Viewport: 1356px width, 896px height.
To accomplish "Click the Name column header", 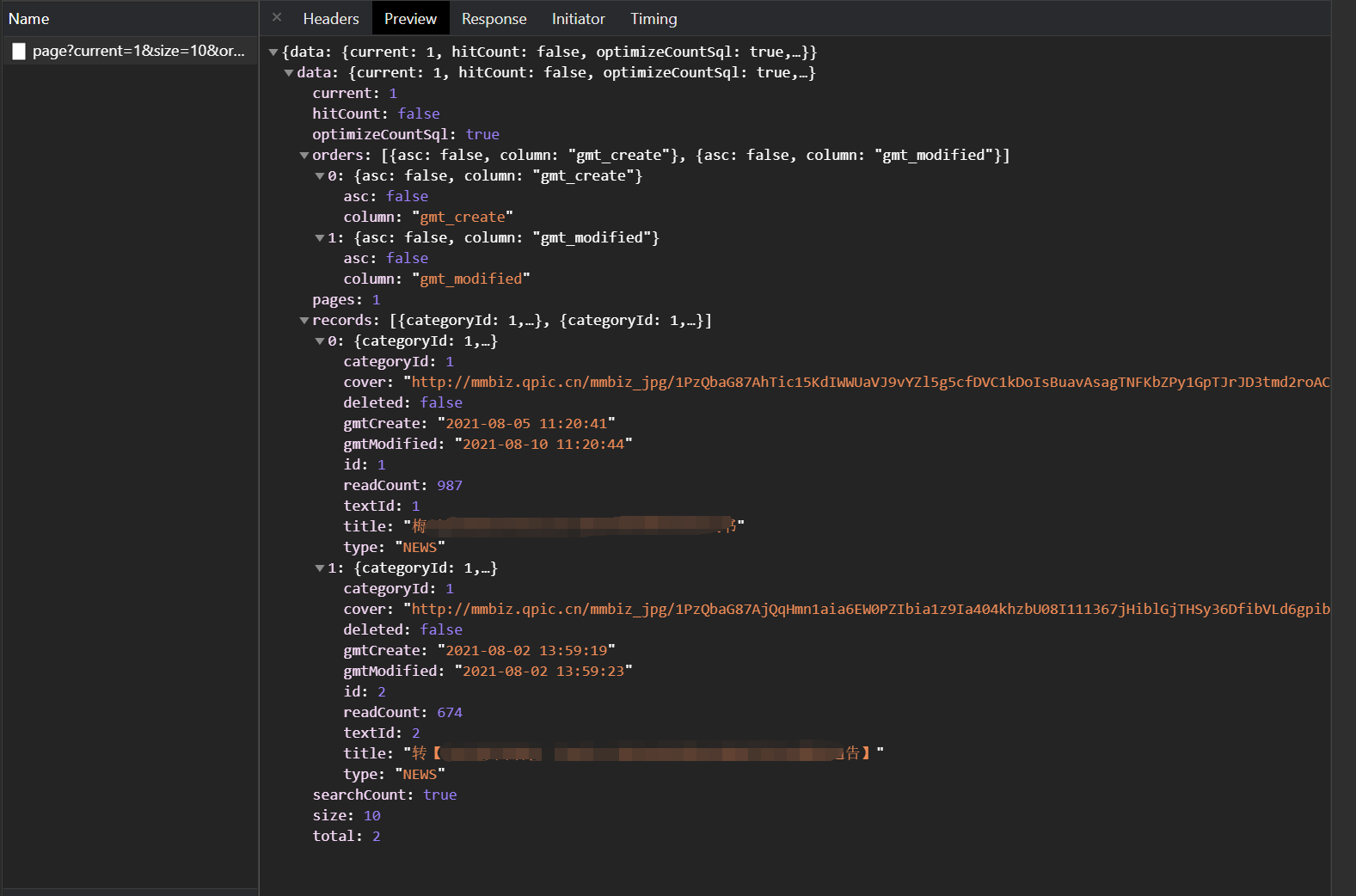I will click(x=29, y=19).
